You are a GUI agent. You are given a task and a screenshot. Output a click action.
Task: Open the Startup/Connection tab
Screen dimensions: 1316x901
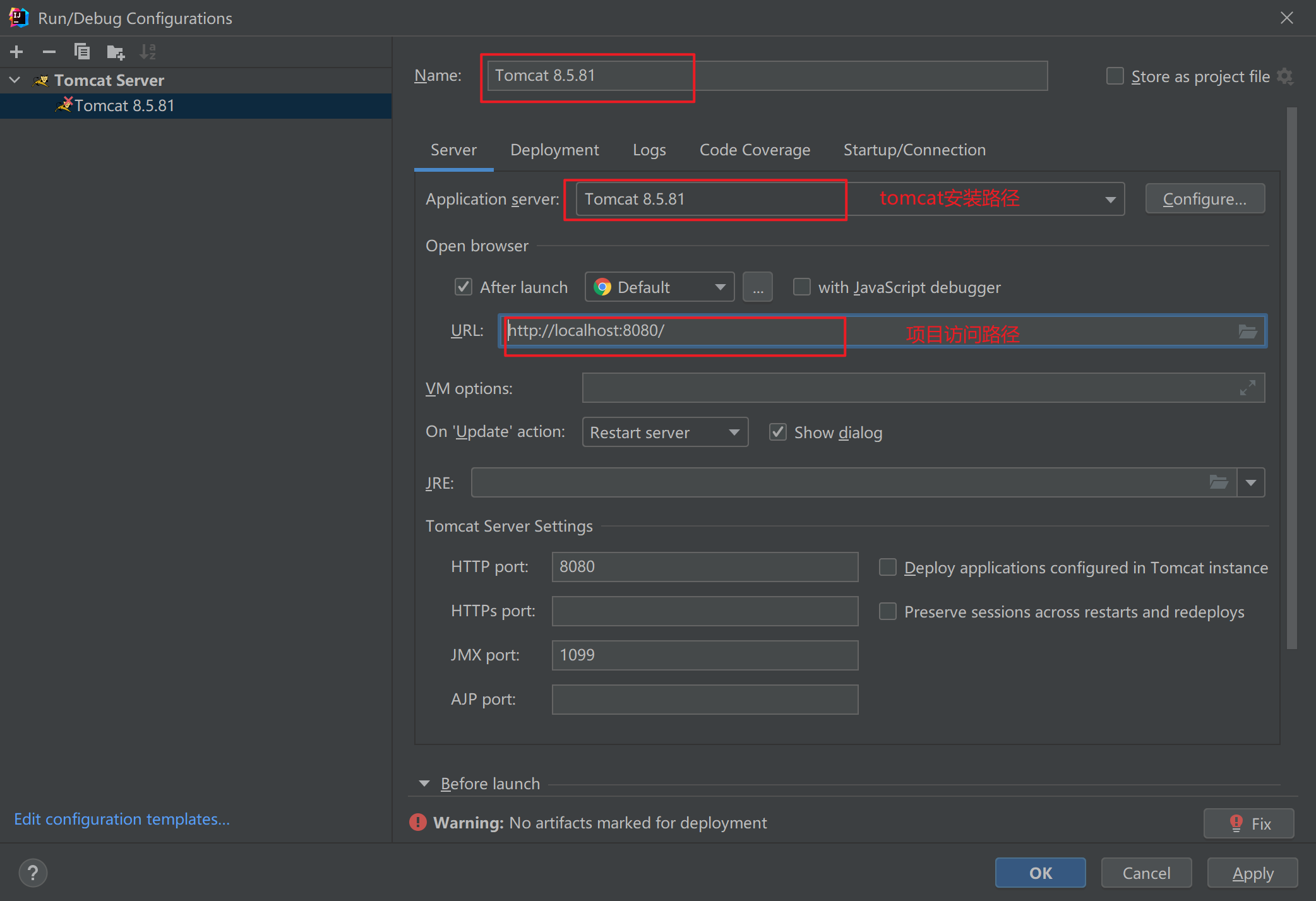click(x=914, y=150)
